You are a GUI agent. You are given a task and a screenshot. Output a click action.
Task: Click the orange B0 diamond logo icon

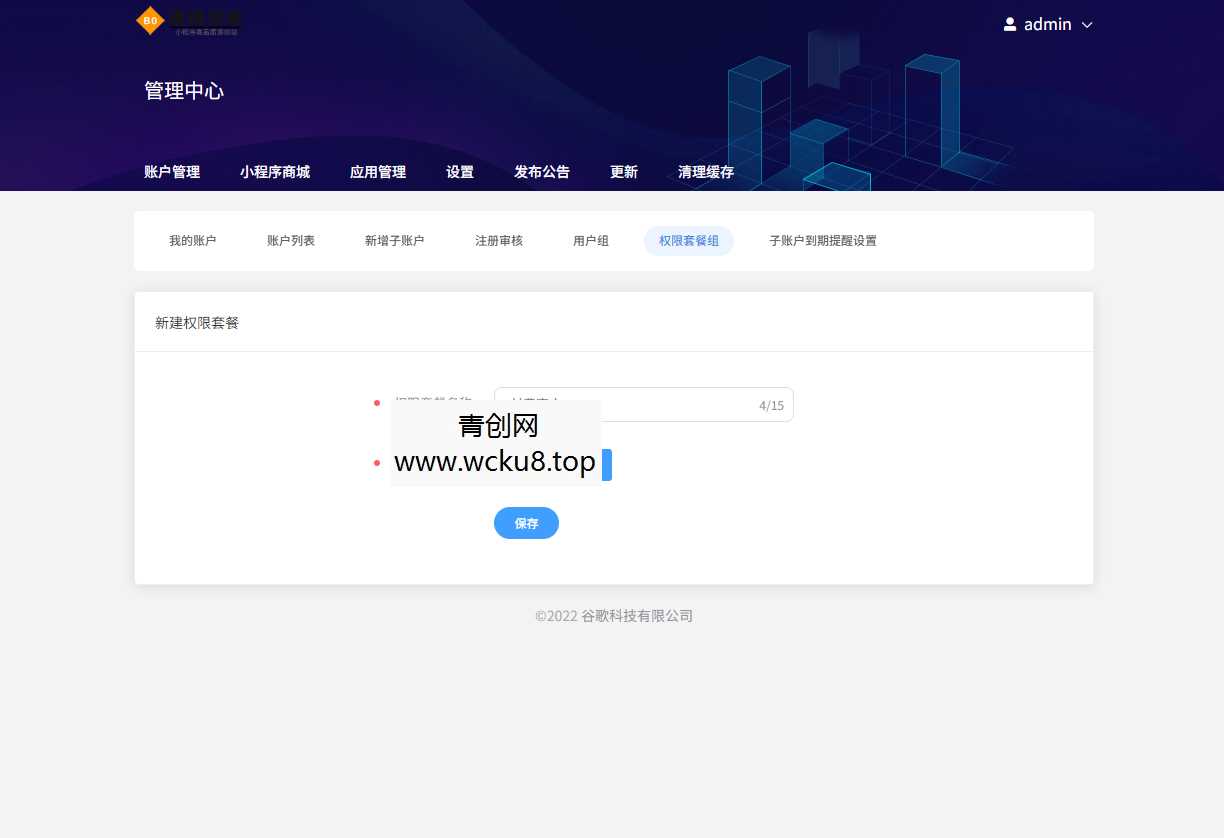tap(149, 20)
